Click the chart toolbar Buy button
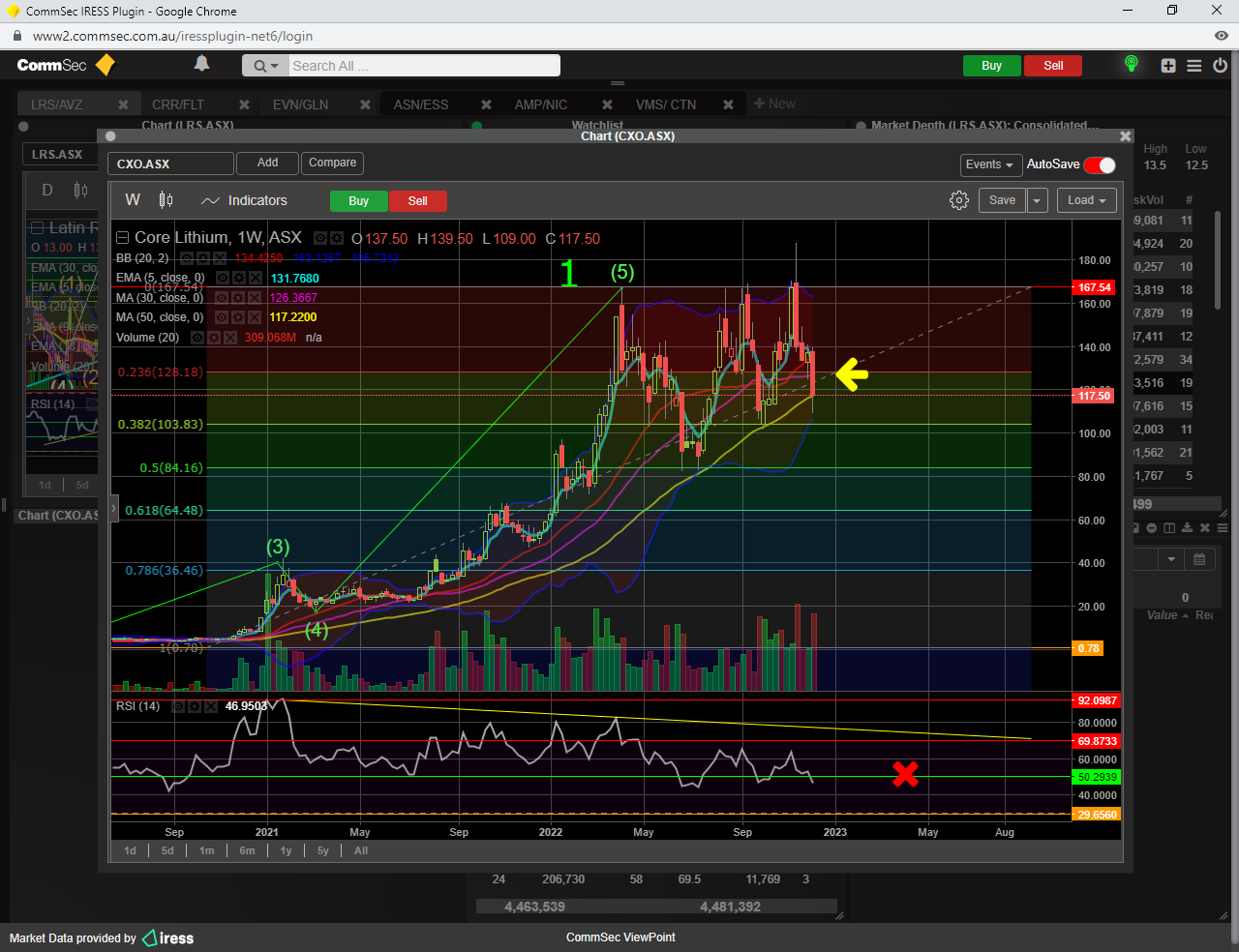This screenshot has height=952, width=1239. (359, 201)
